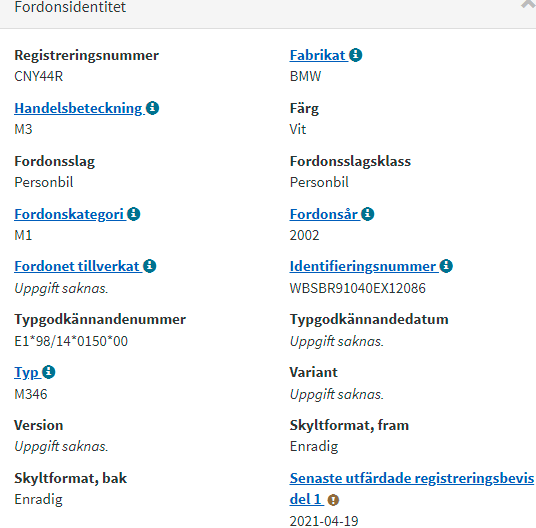
Task: Open the Fordonsår link
Action: (323, 214)
